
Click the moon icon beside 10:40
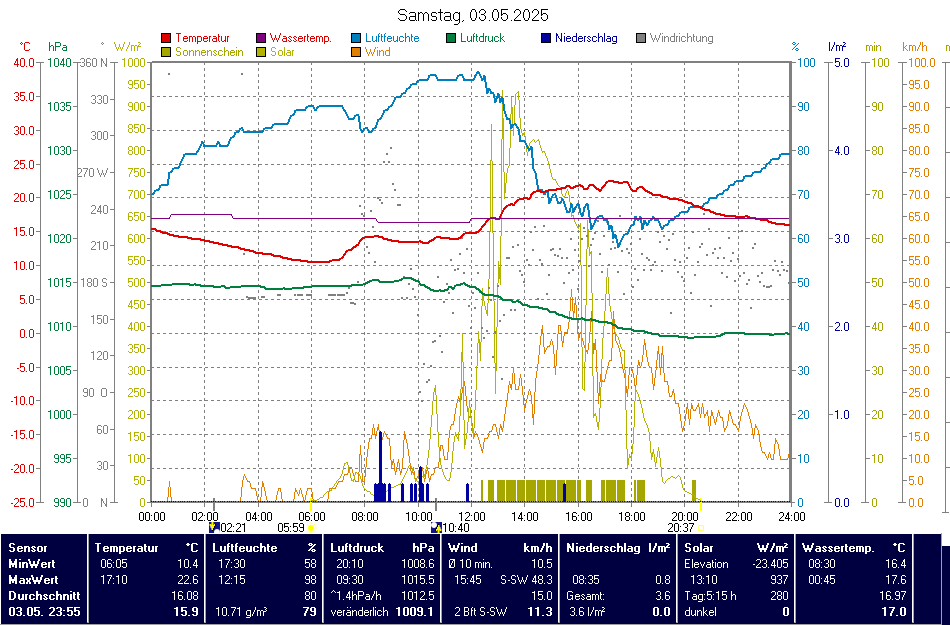pos(437,527)
